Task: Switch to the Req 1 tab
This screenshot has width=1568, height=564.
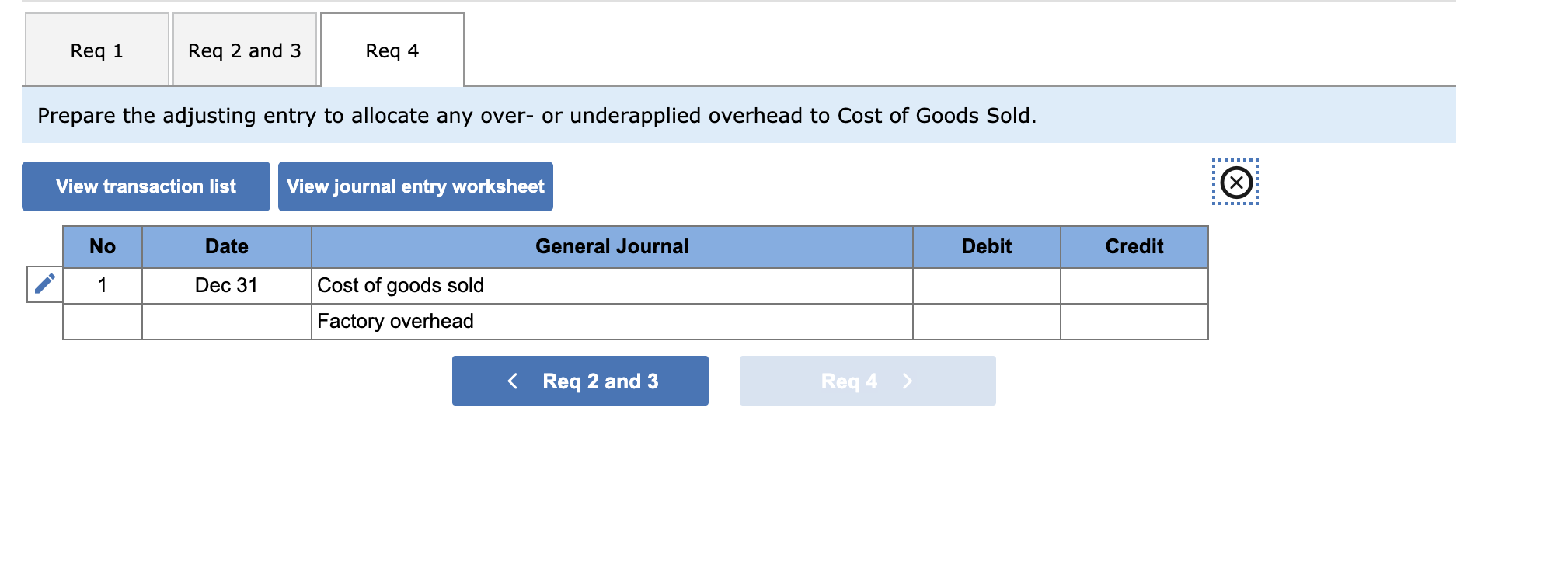Action: tap(96, 50)
